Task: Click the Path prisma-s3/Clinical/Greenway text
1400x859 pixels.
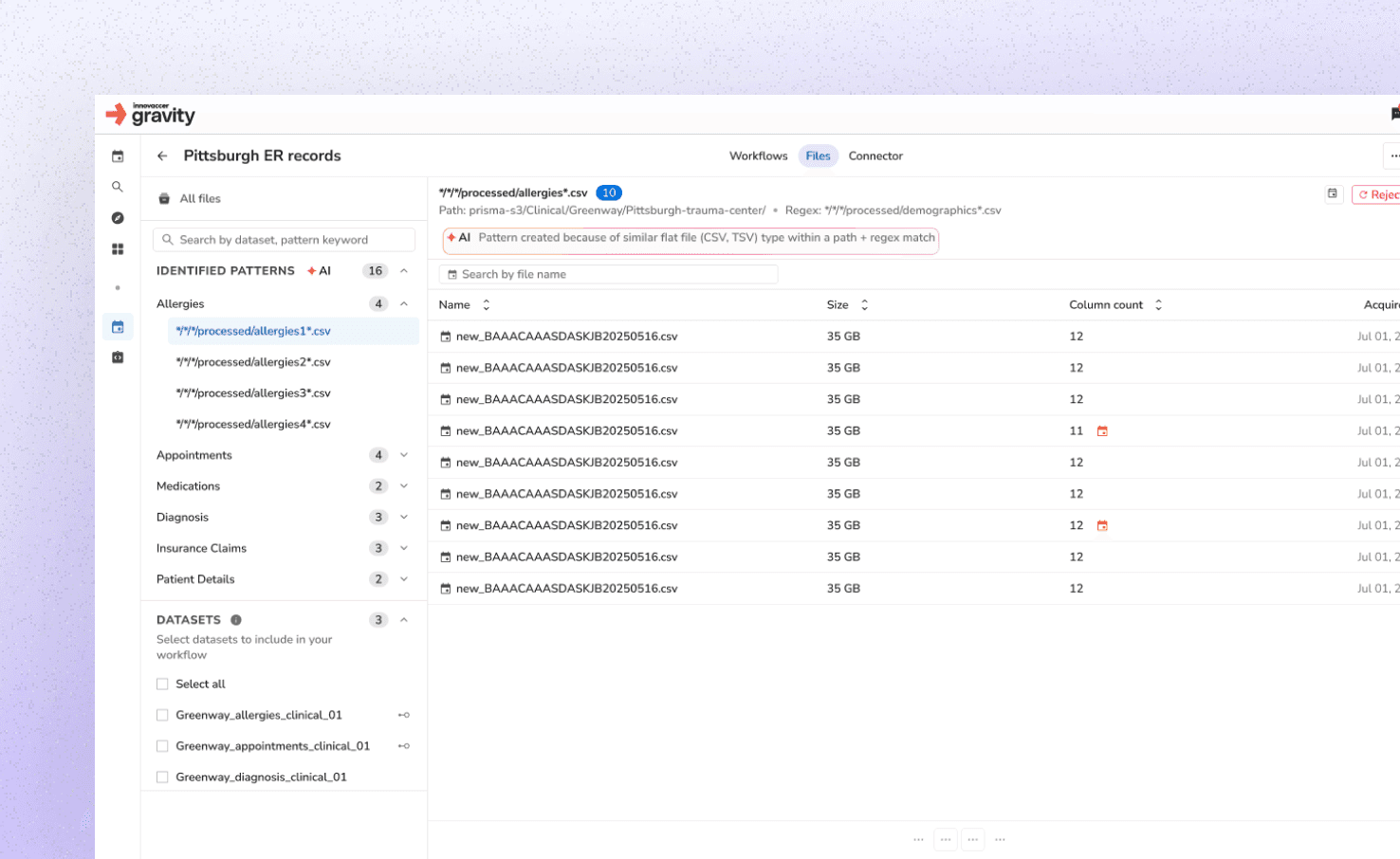Action: point(602,210)
